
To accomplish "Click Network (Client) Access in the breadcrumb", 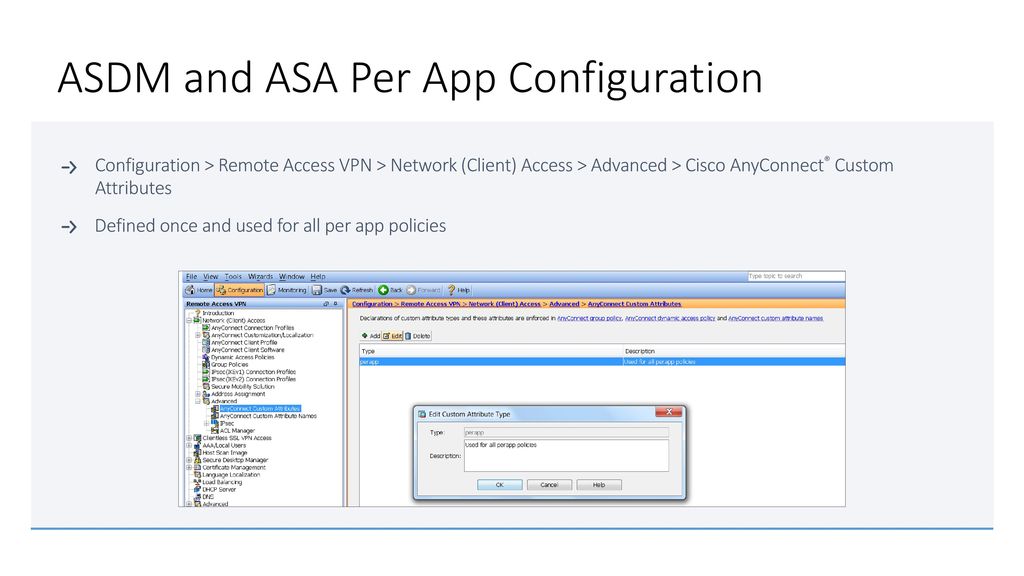I will pyautogui.click(x=504, y=304).
